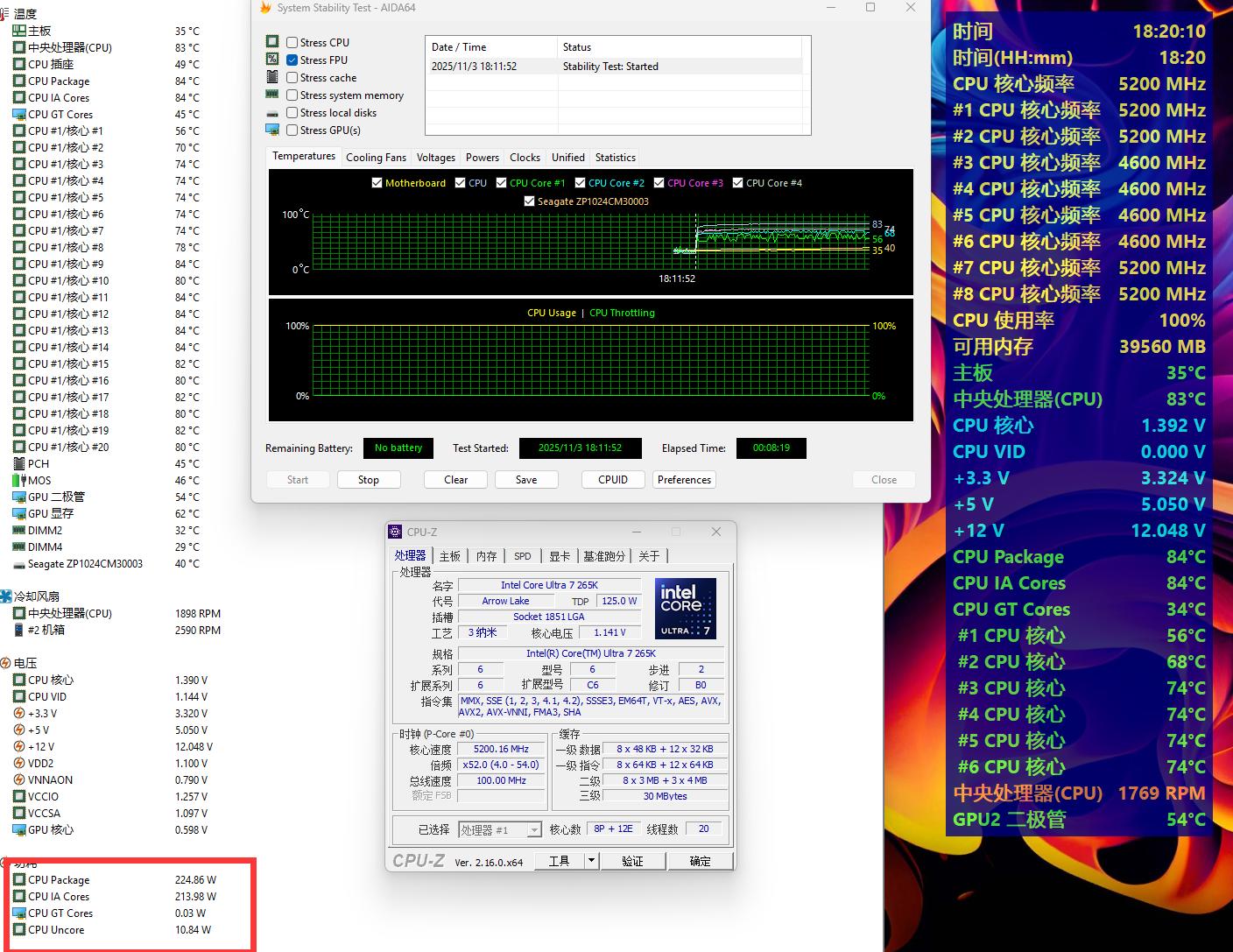Image resolution: width=1233 pixels, height=952 pixels.
Task: Click the 名字 field showing Intel Core Ultra 7 265K
Action: [x=550, y=585]
